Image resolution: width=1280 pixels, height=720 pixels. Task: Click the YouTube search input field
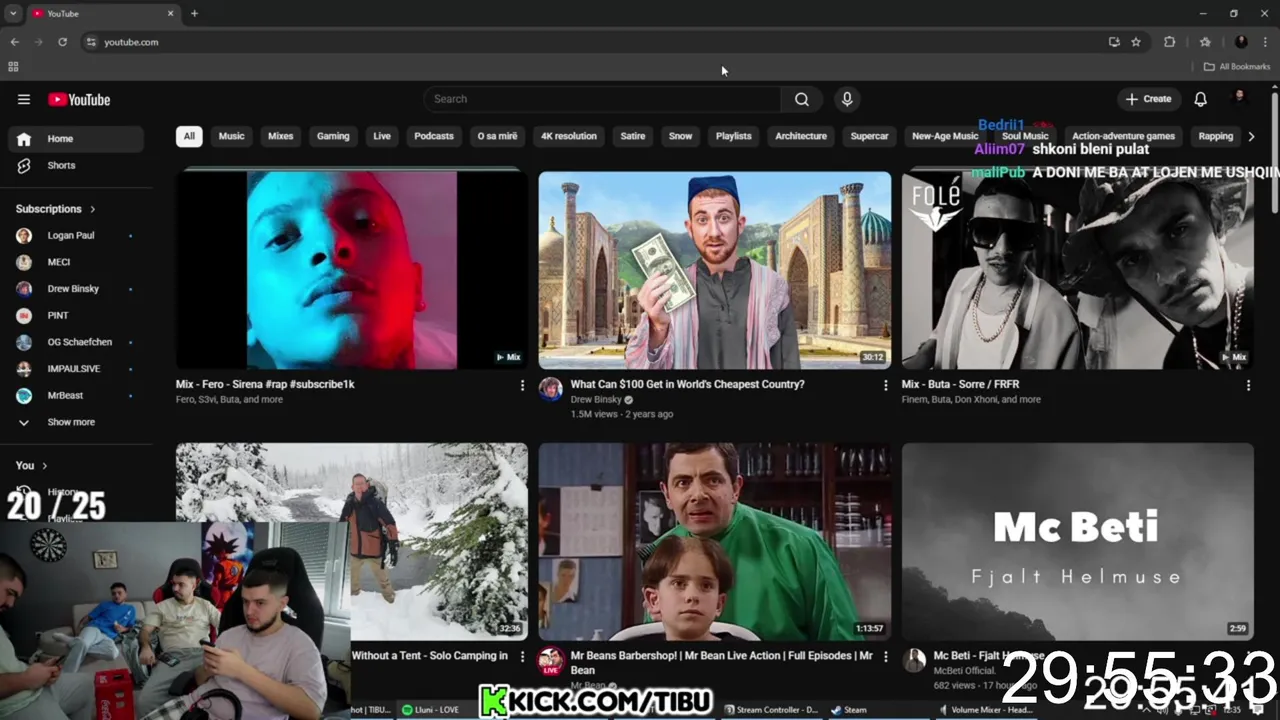click(x=603, y=99)
